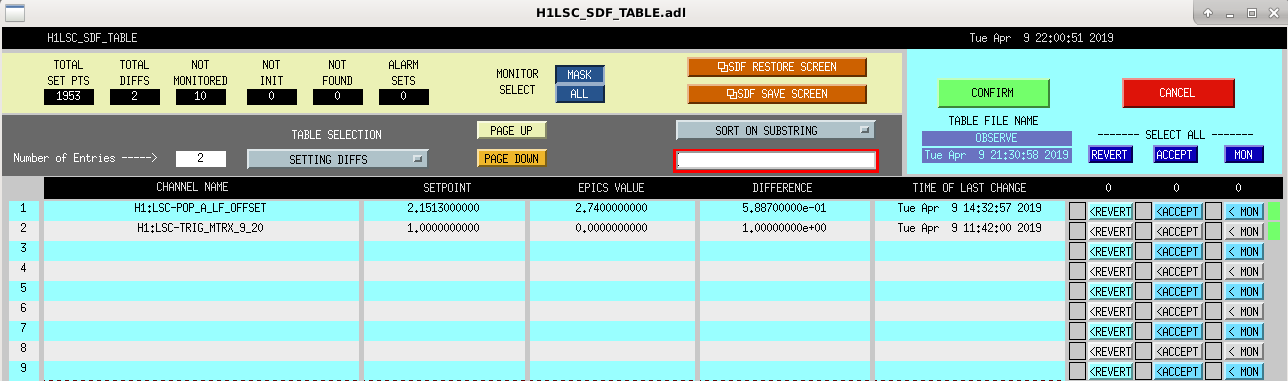Toggle the revert checkbox for row 1
Screen dimensions: 1288x381
1077,211
